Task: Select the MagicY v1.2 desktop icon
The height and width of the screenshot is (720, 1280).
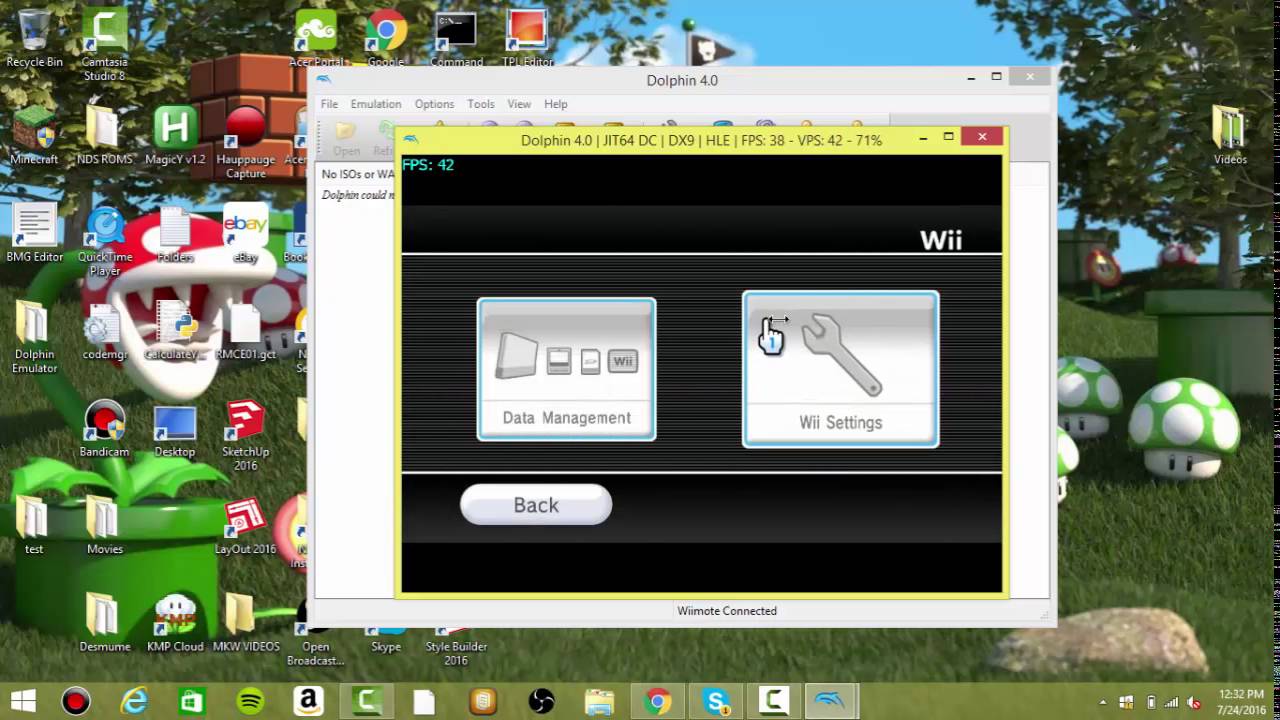Action: pos(175,135)
